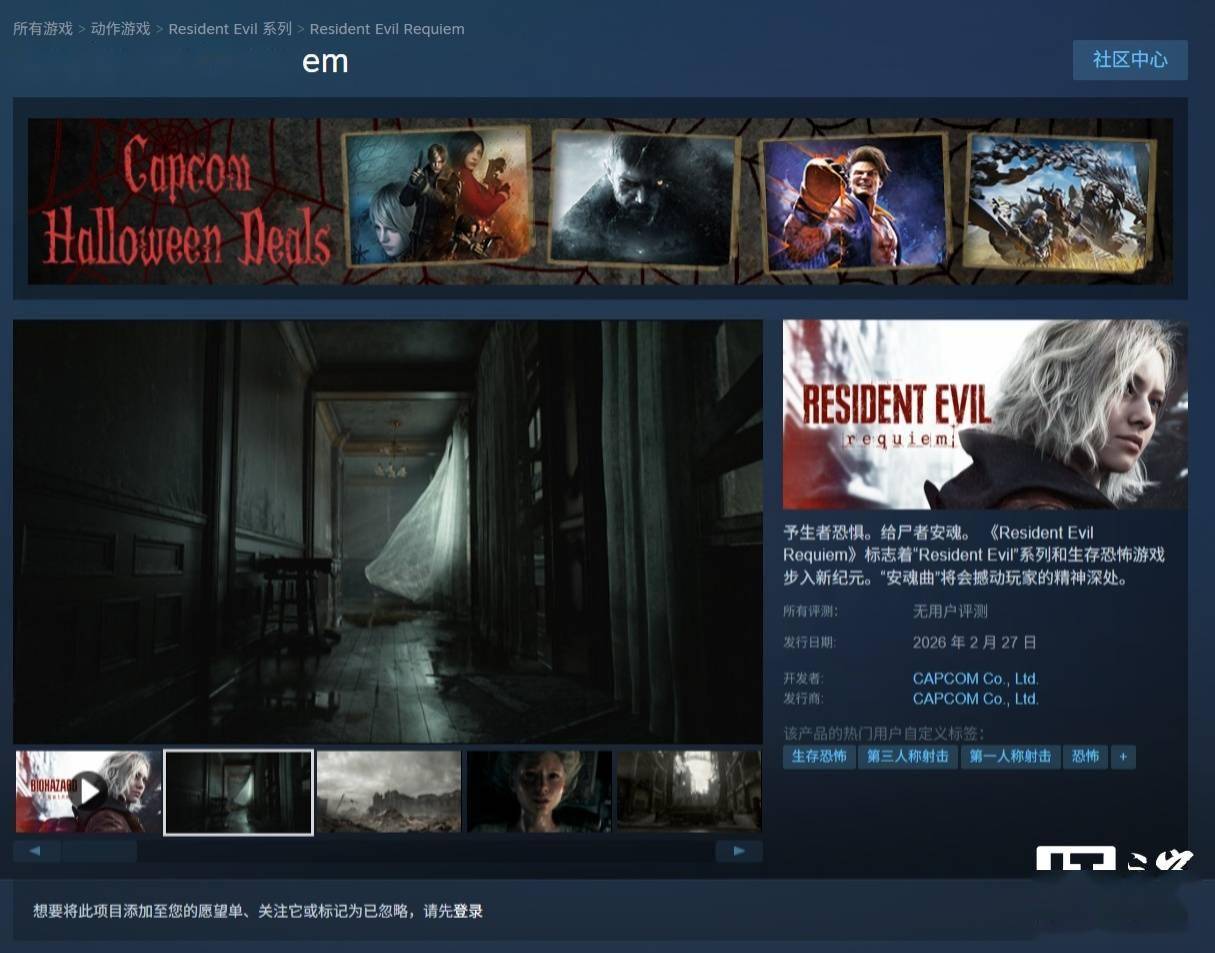
Task: Select the 恐怖 tag
Action: coord(1085,757)
